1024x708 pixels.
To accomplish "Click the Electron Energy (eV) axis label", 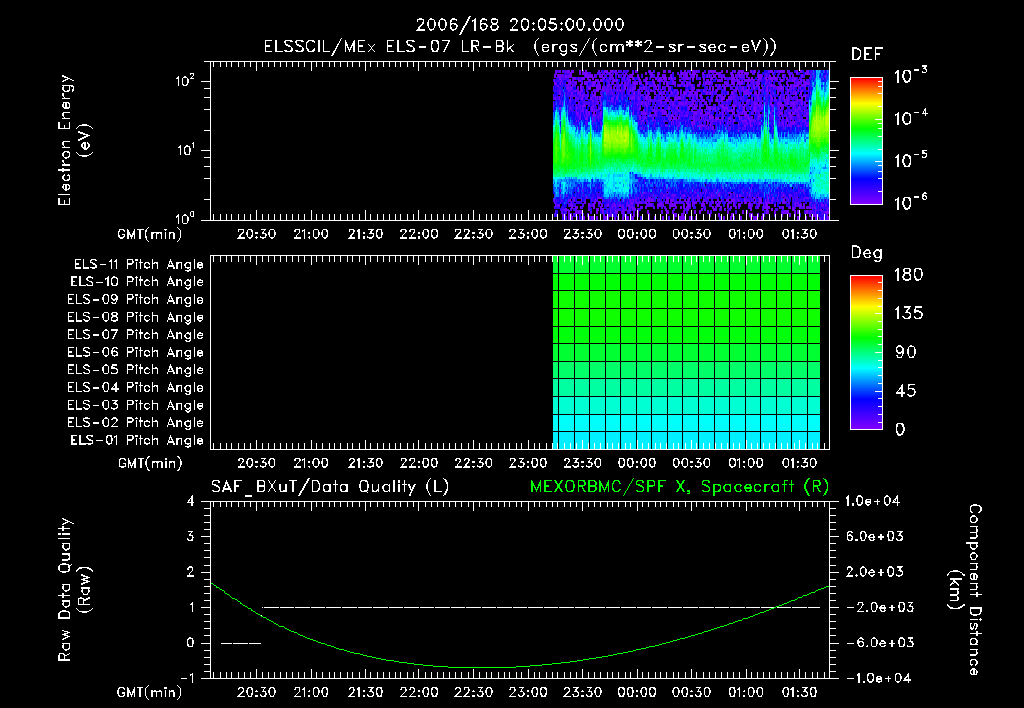I will pos(74,140).
